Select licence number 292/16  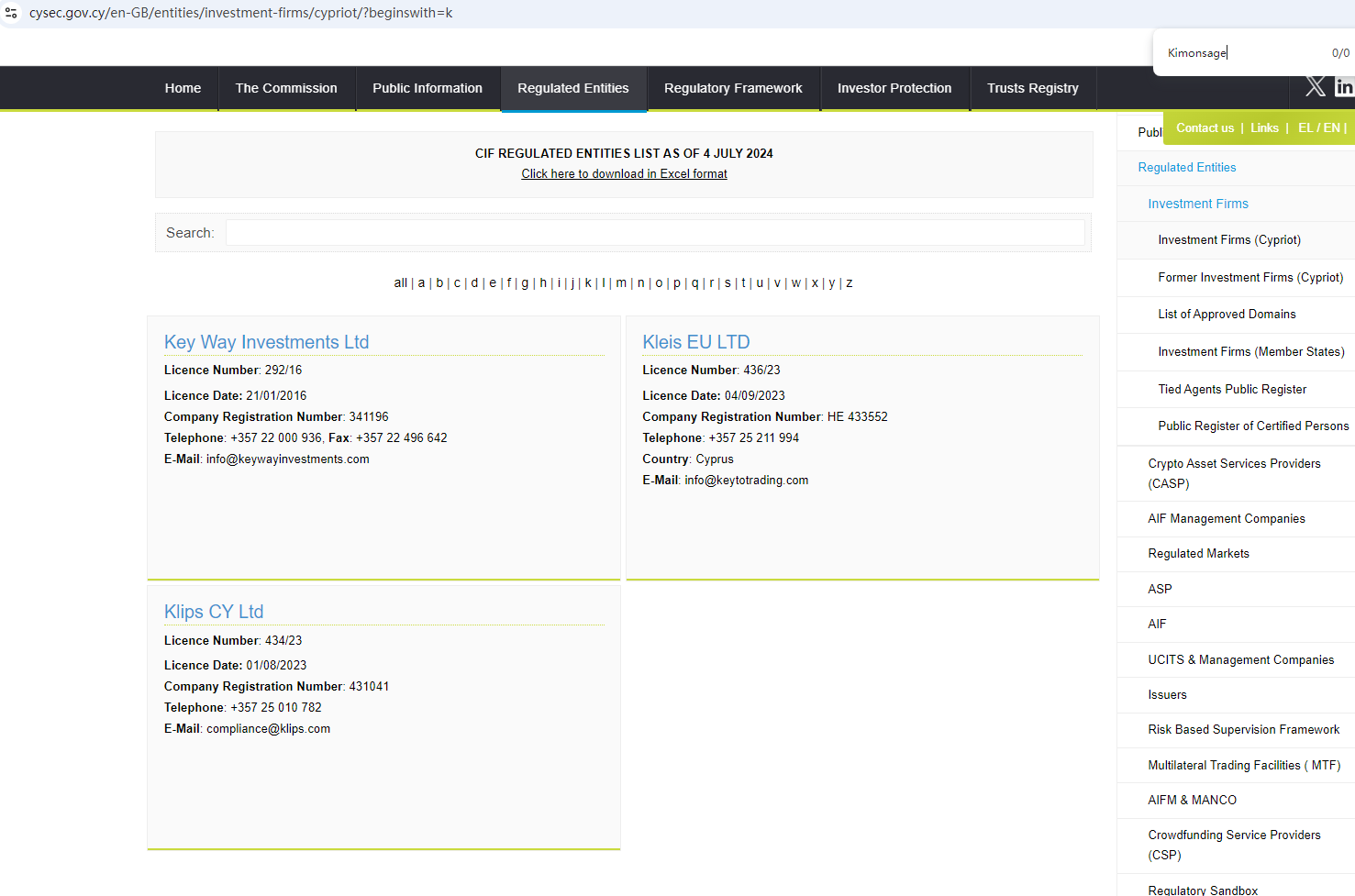coord(283,371)
